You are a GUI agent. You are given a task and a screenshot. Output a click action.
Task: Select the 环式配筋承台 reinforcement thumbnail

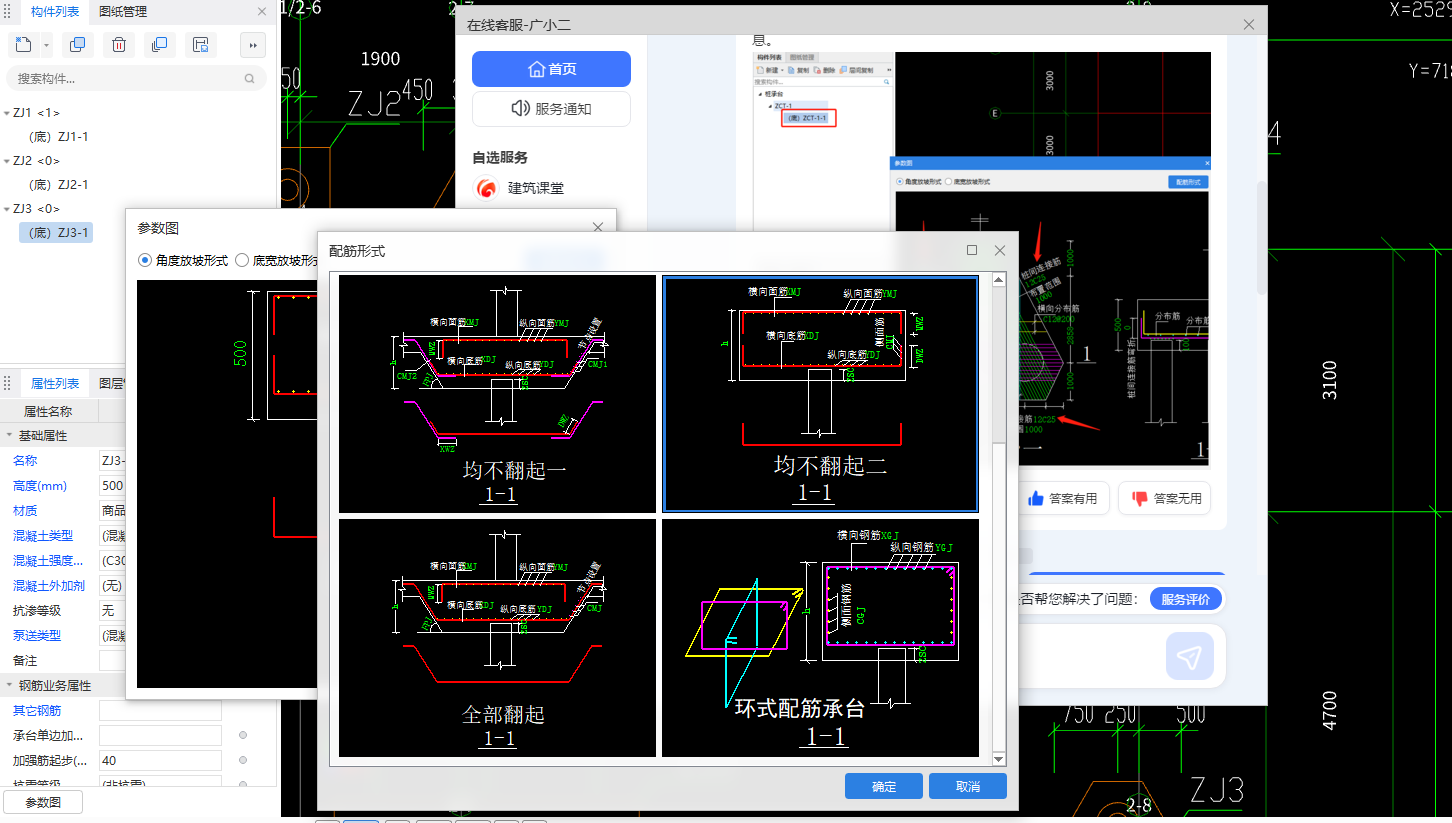coord(820,638)
